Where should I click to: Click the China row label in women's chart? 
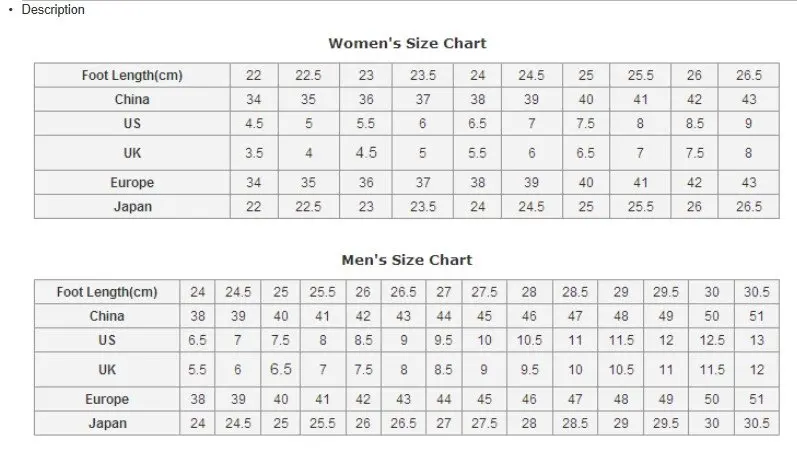(x=132, y=99)
